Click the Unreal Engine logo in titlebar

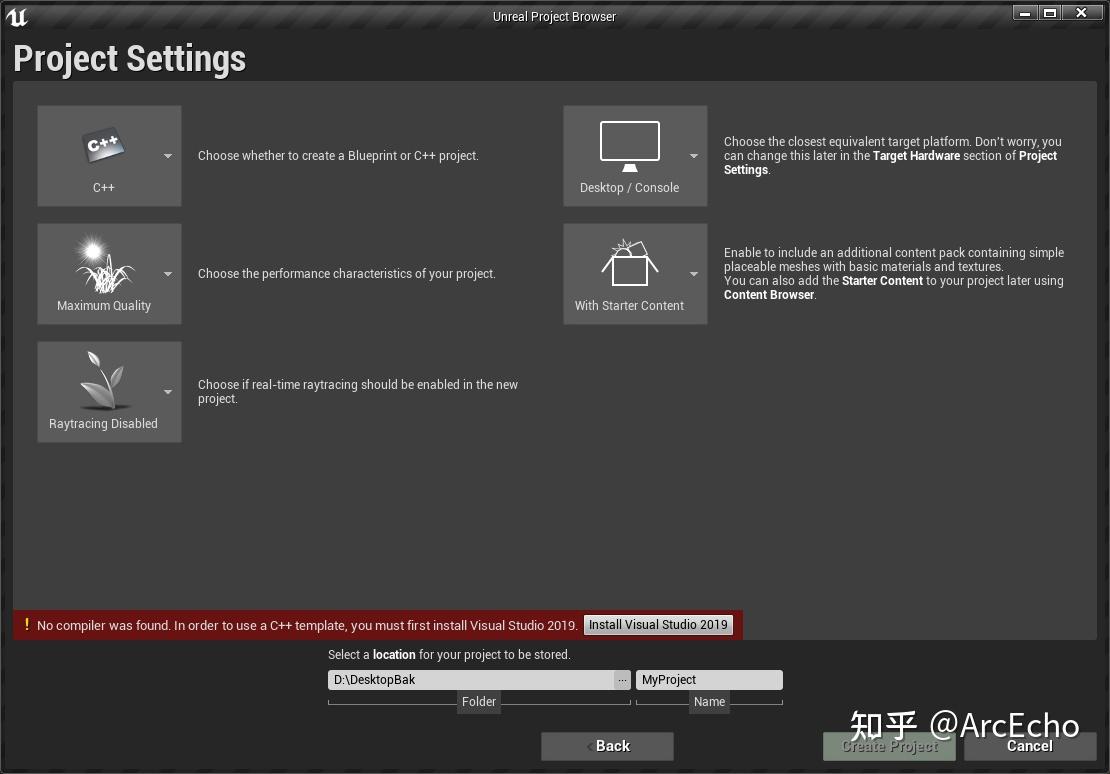tap(16, 16)
